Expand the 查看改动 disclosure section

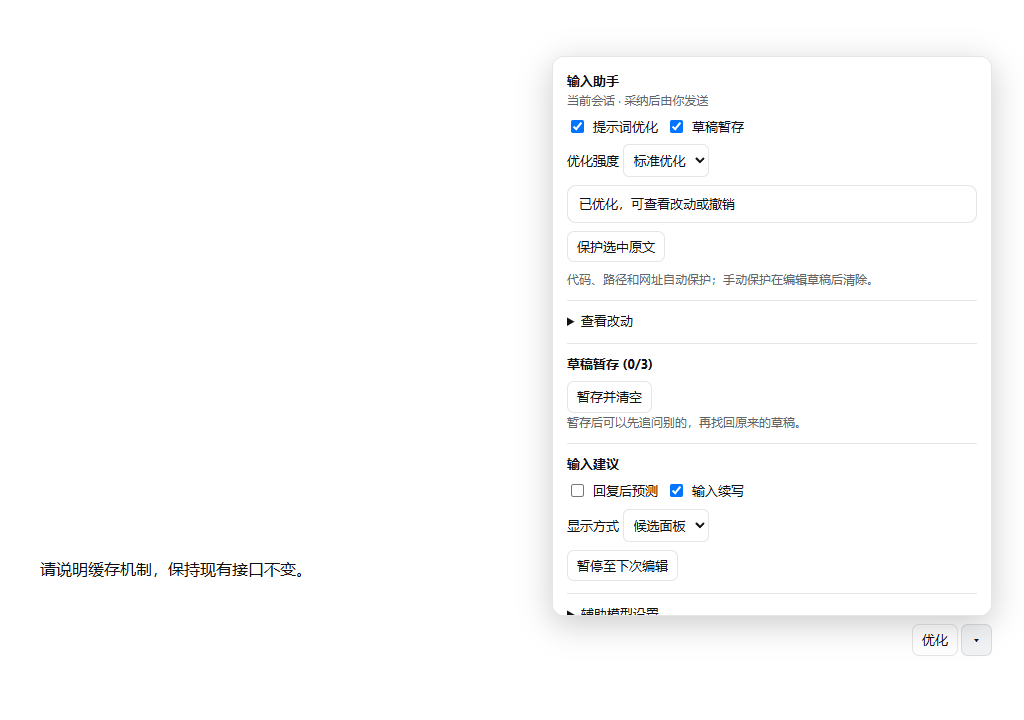point(600,321)
